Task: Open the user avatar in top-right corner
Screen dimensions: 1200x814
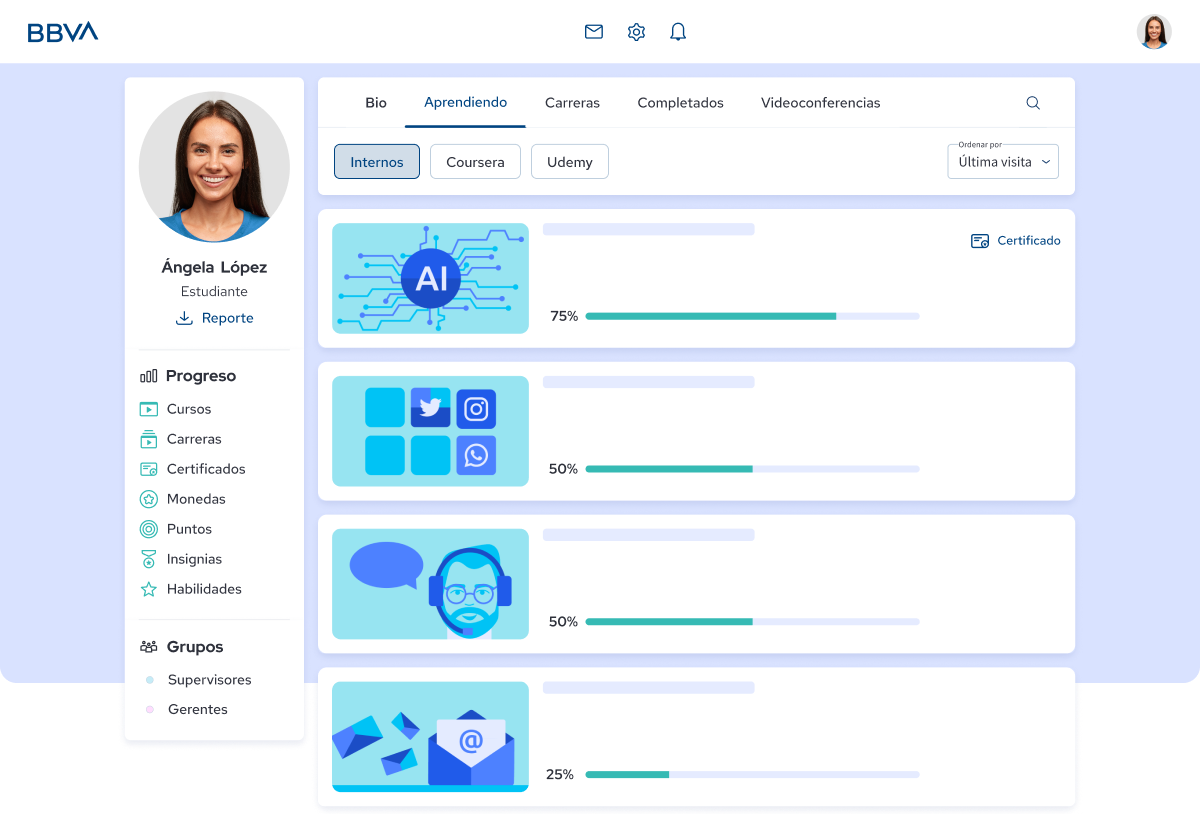Action: (x=1154, y=32)
